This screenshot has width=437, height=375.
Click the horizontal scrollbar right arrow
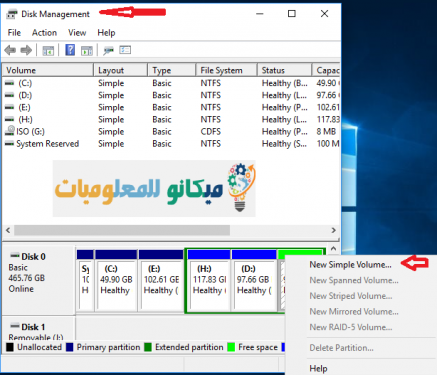tap(333, 230)
